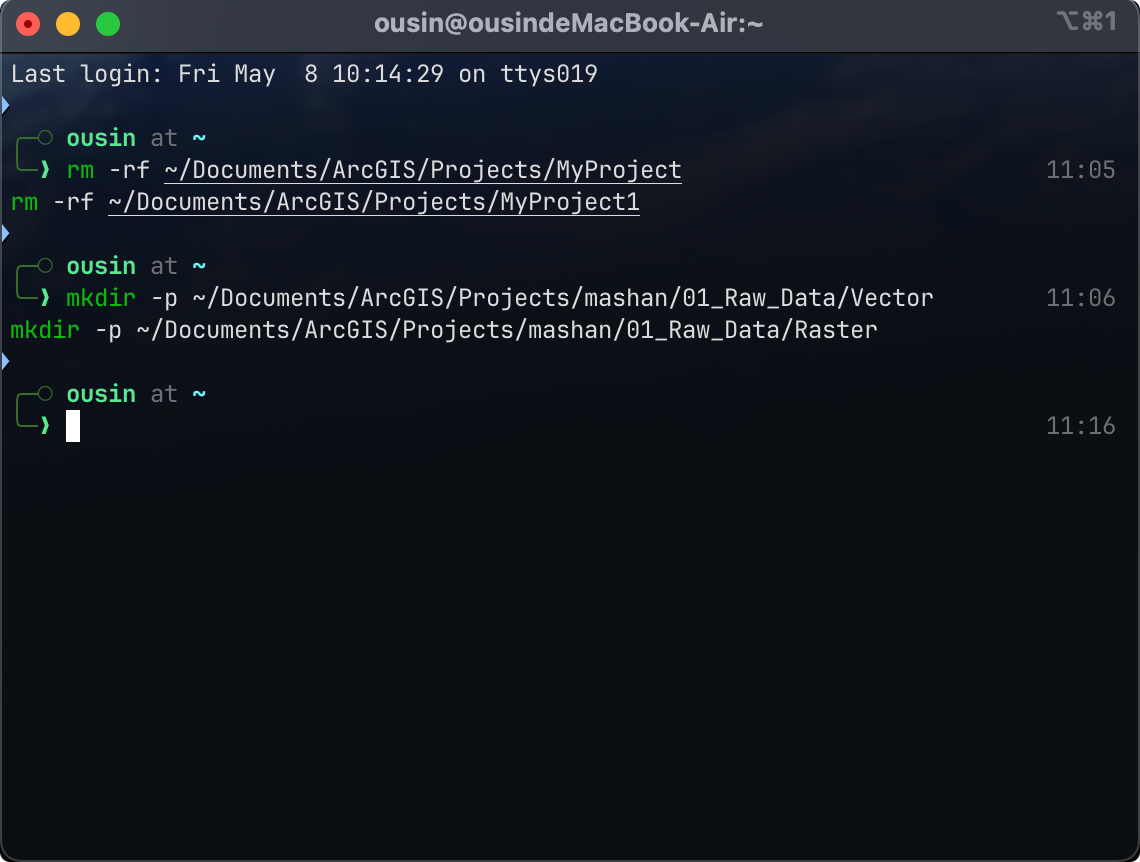Click the ⌥⌘1 shortcut indicator in title bar
This screenshot has width=1140, height=862.
coord(1087,22)
